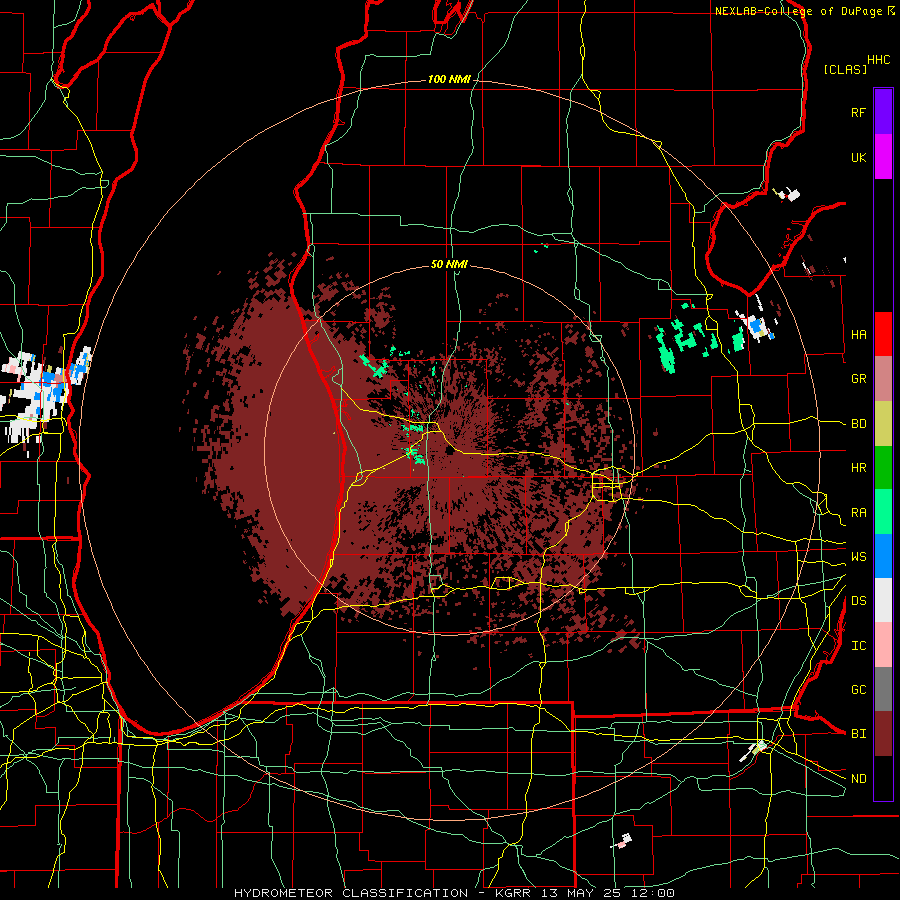The image size is (900, 900).
Task: Click the RF purple legend swatch
Action: pyautogui.click(x=883, y=112)
